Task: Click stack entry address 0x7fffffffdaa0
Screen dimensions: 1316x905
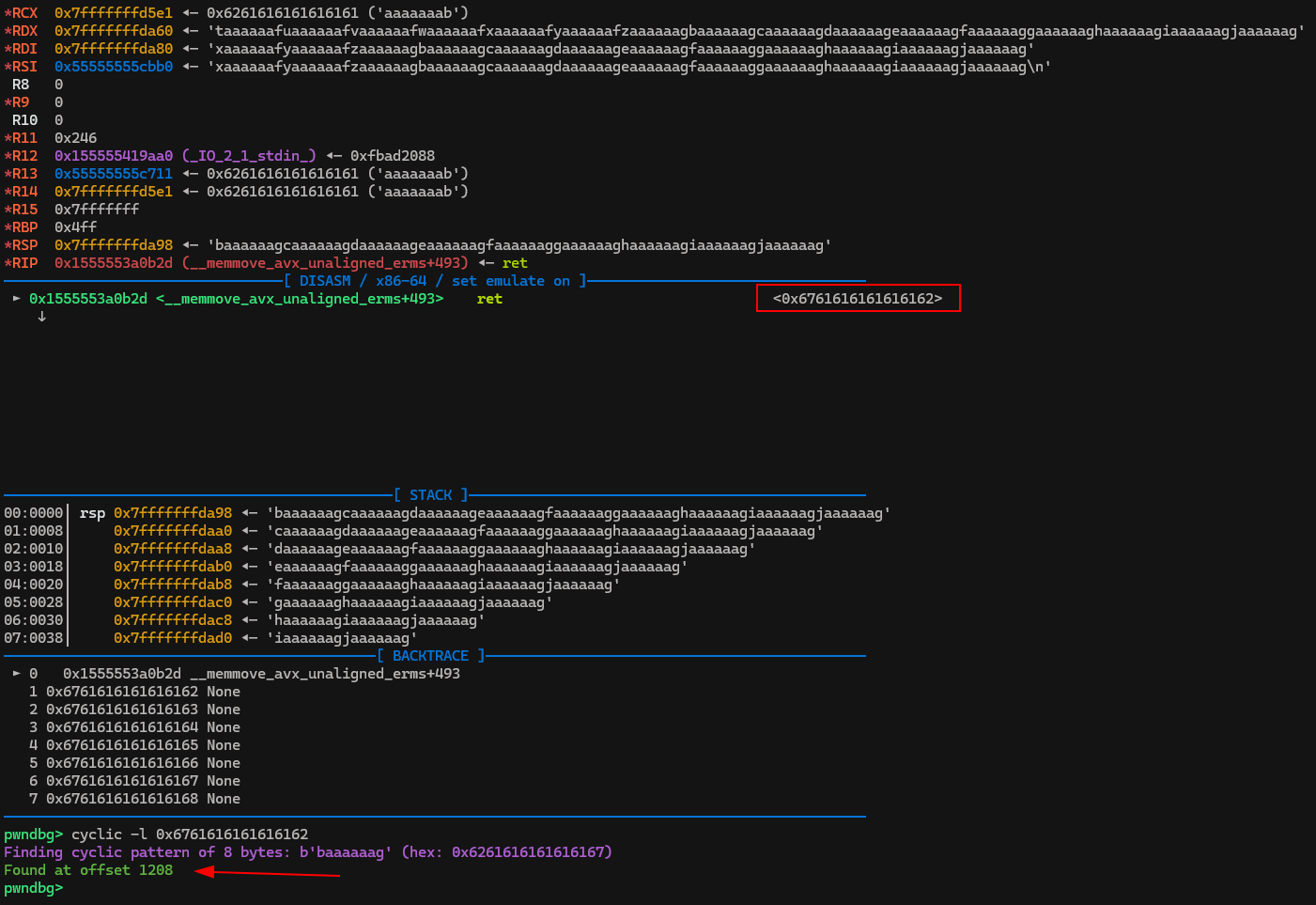Action: pos(173,531)
